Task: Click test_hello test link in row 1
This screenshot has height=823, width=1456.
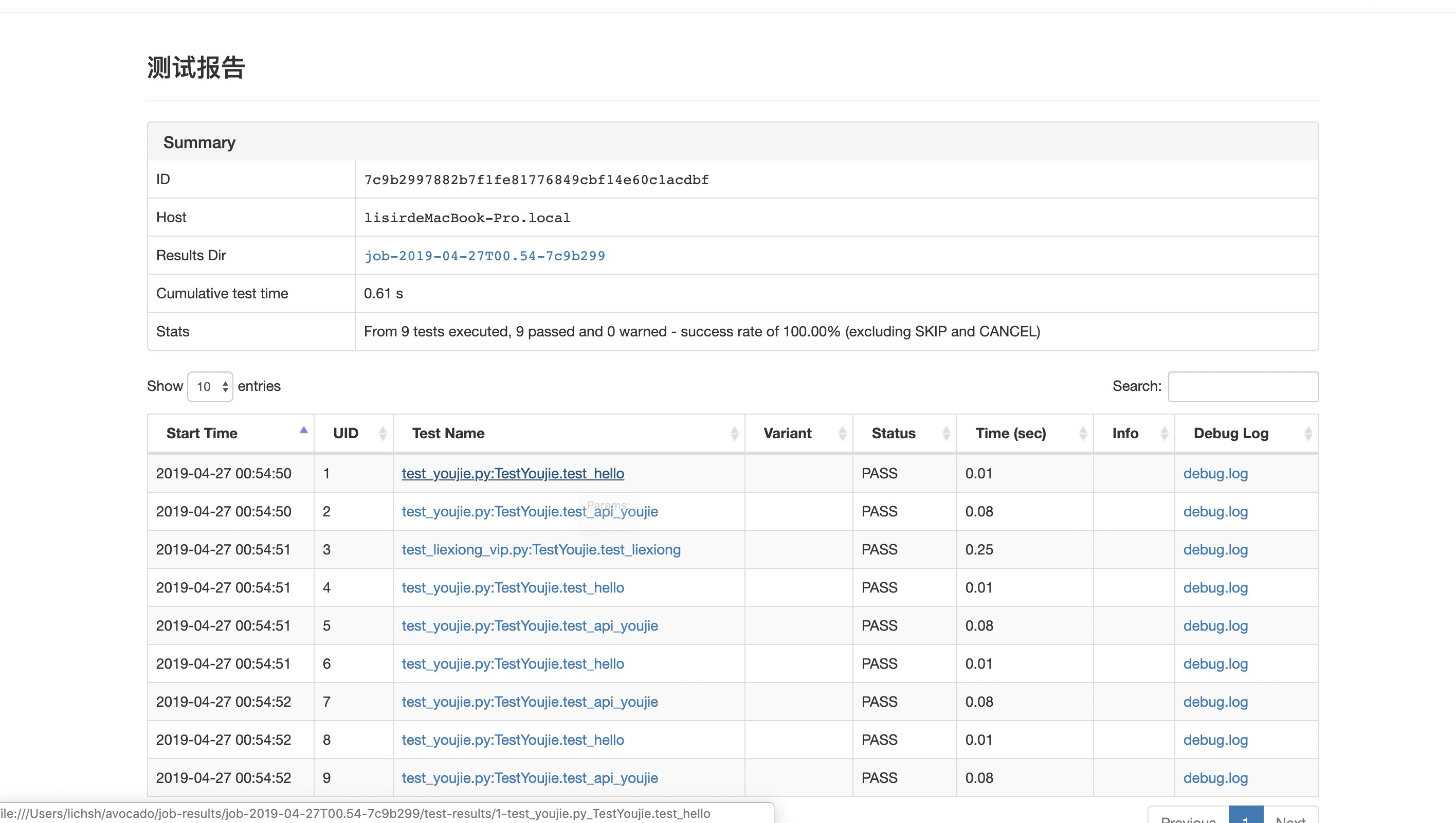Action: tap(513, 473)
